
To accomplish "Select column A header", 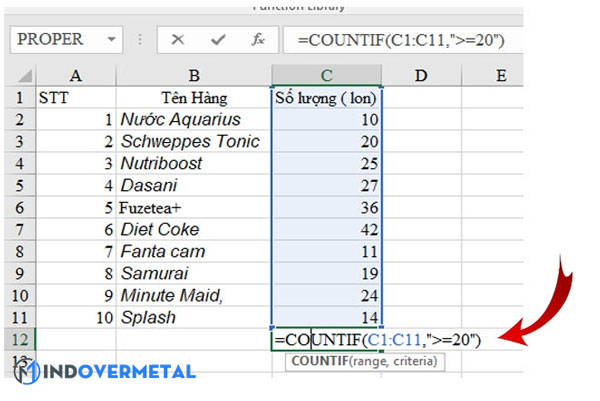I will coord(76,75).
